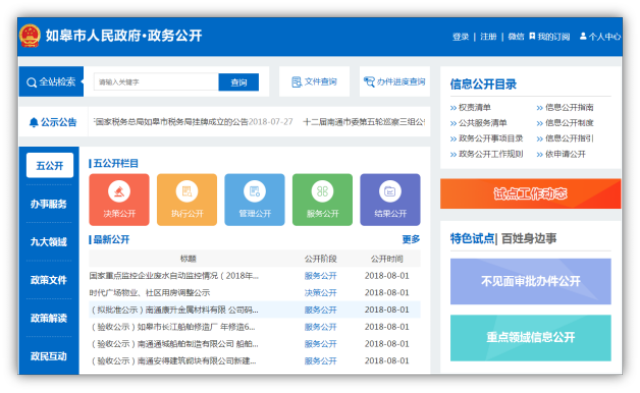Select the 五公开 sidebar tab

coord(50,165)
